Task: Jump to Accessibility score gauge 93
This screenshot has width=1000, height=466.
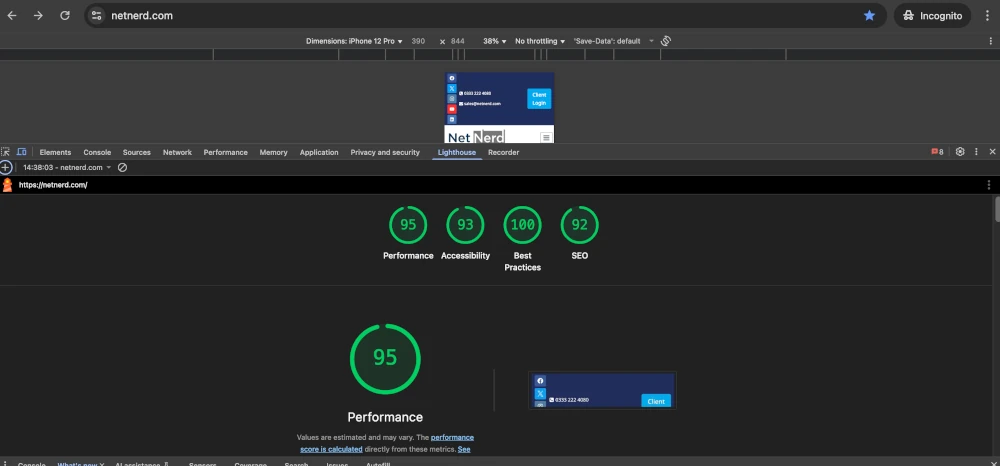Action: click(x=465, y=225)
